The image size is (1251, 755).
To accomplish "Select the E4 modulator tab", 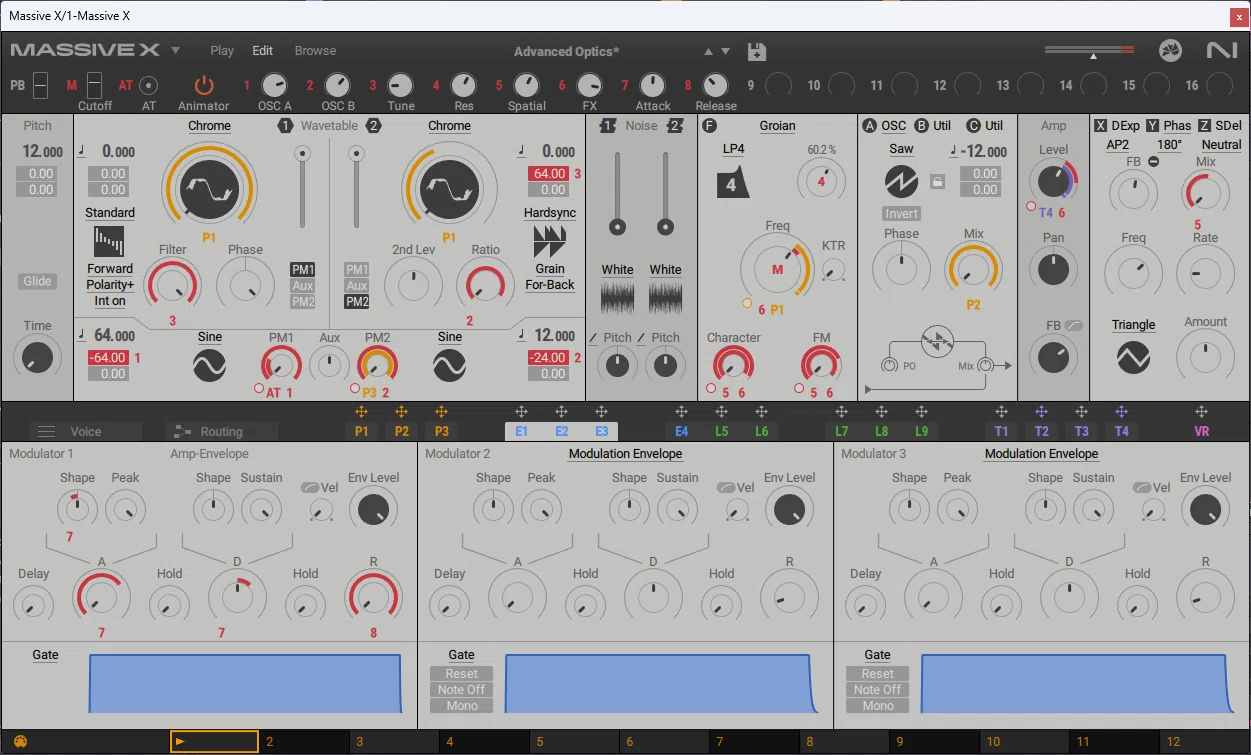I will [x=681, y=432].
